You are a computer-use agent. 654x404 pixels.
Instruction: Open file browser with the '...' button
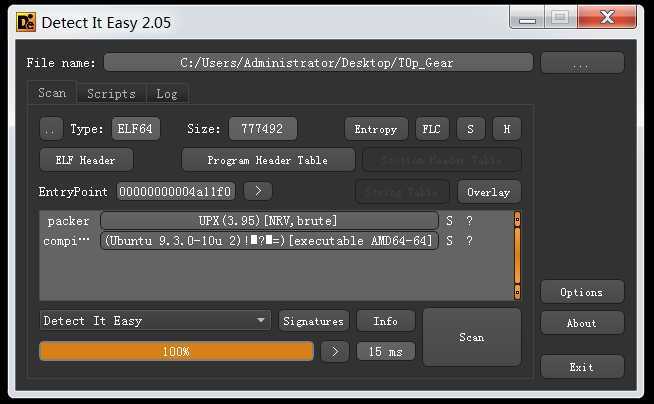point(582,63)
